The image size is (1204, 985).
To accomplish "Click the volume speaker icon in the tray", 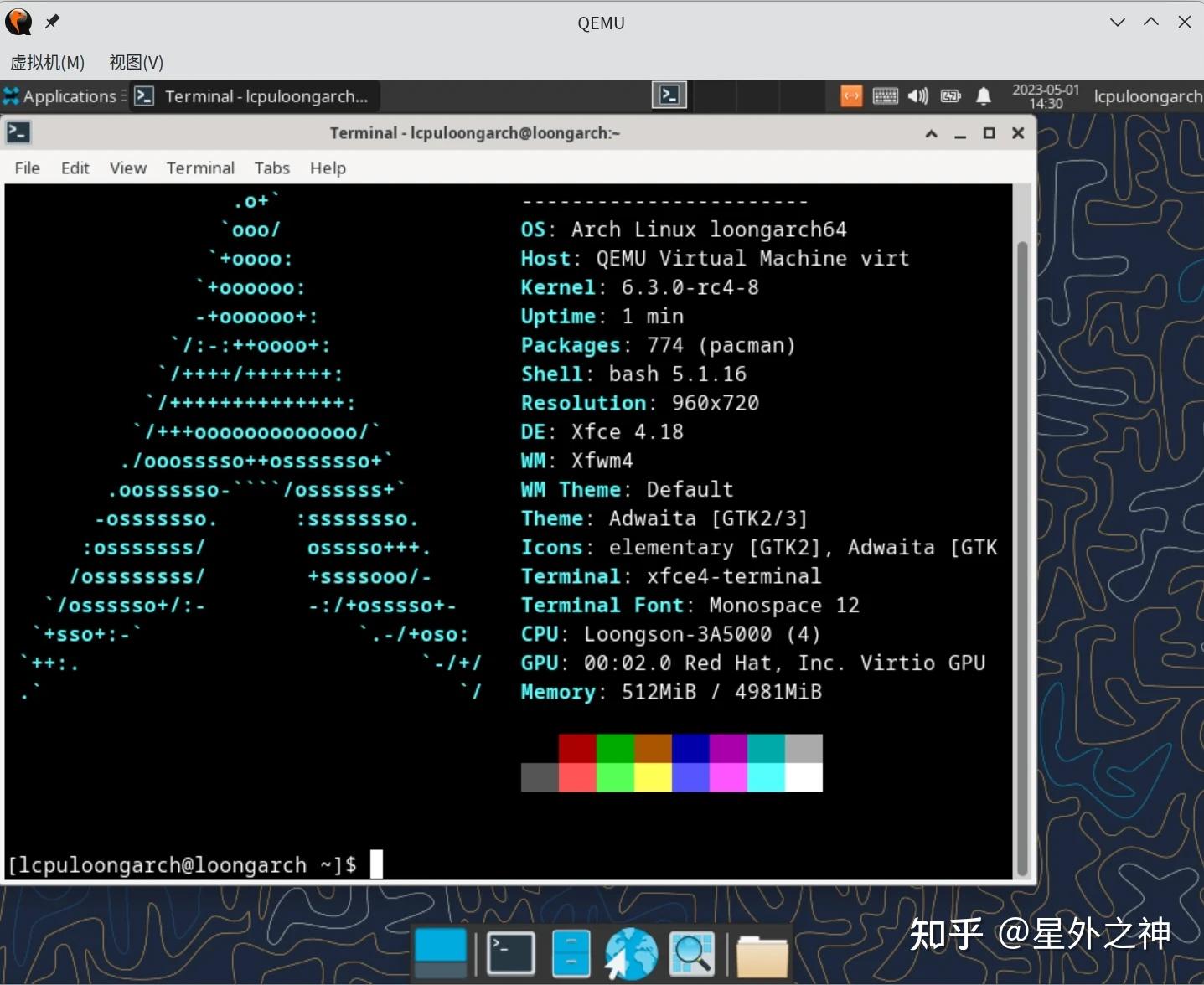I will pos(917,96).
